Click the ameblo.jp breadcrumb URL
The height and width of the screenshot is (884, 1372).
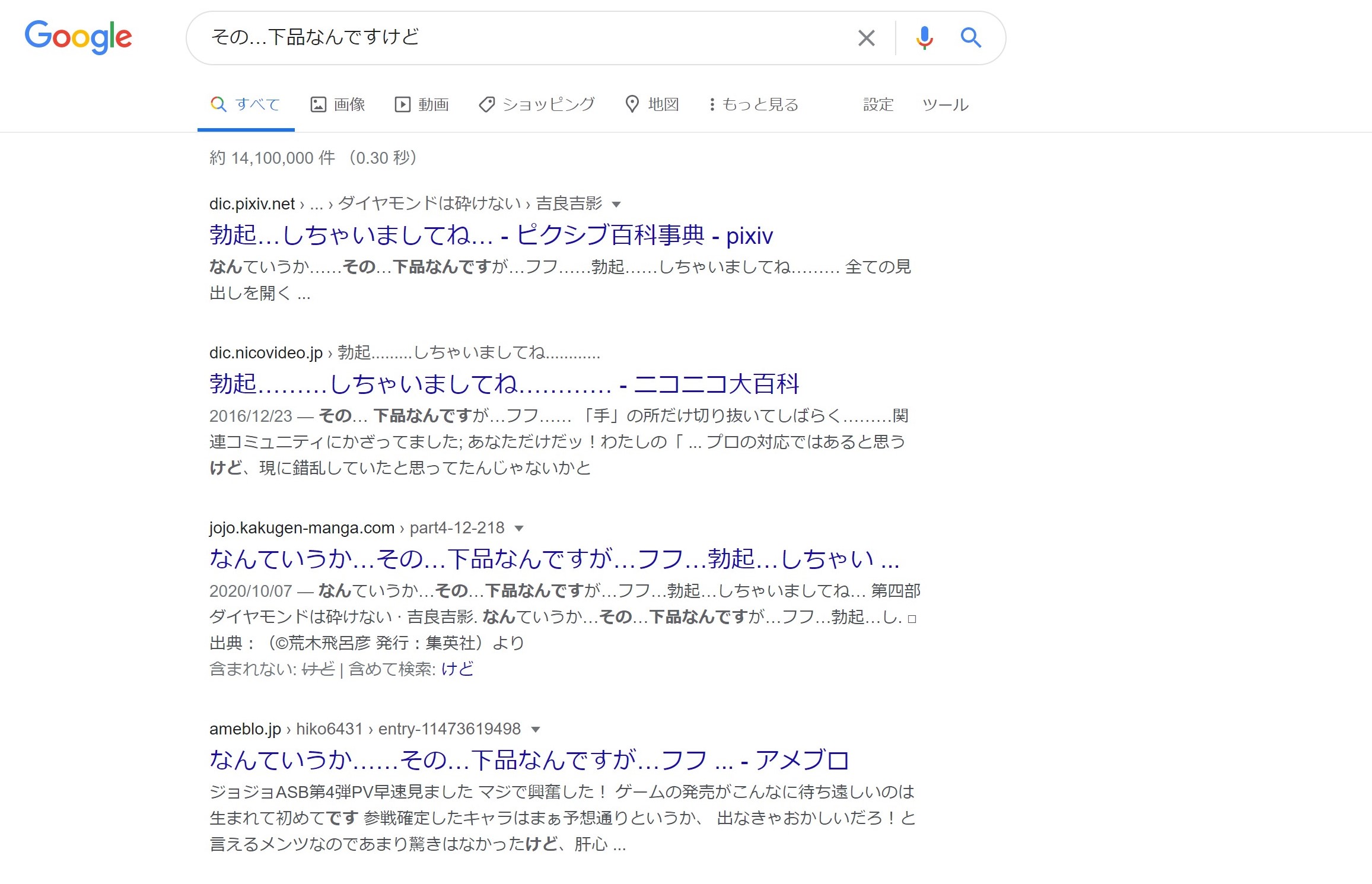[245, 729]
